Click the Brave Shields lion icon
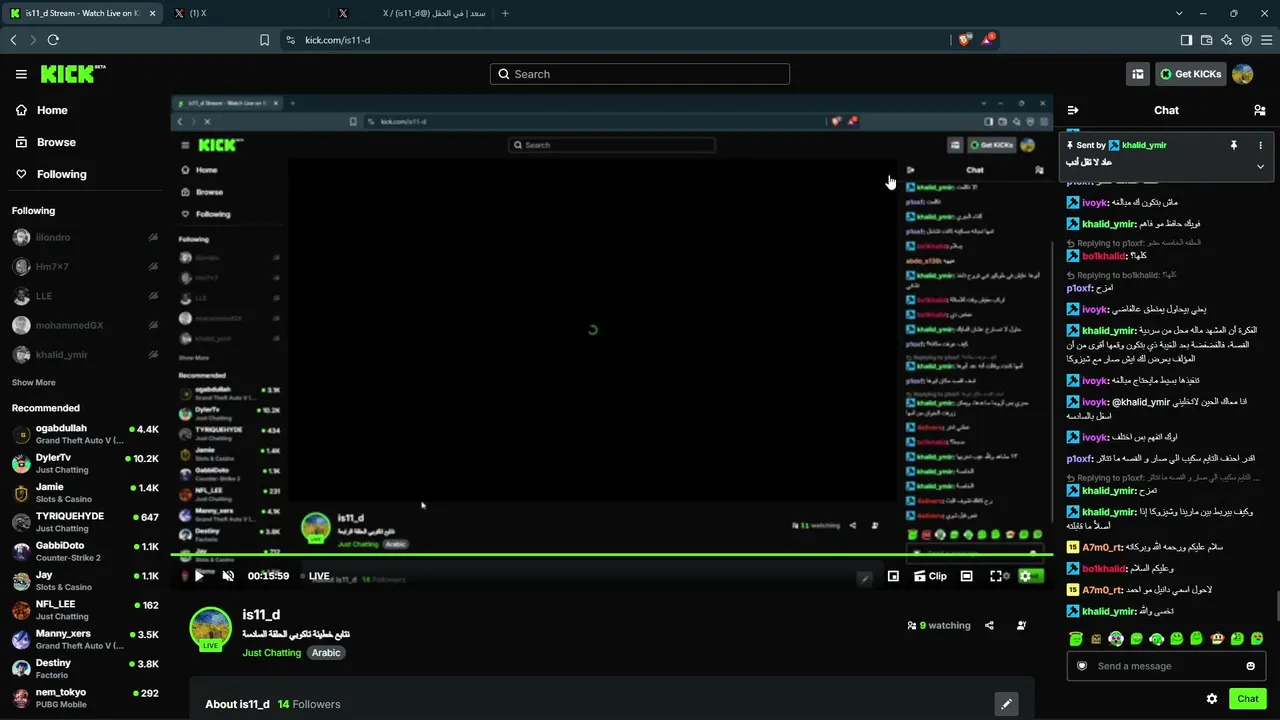 coord(964,40)
